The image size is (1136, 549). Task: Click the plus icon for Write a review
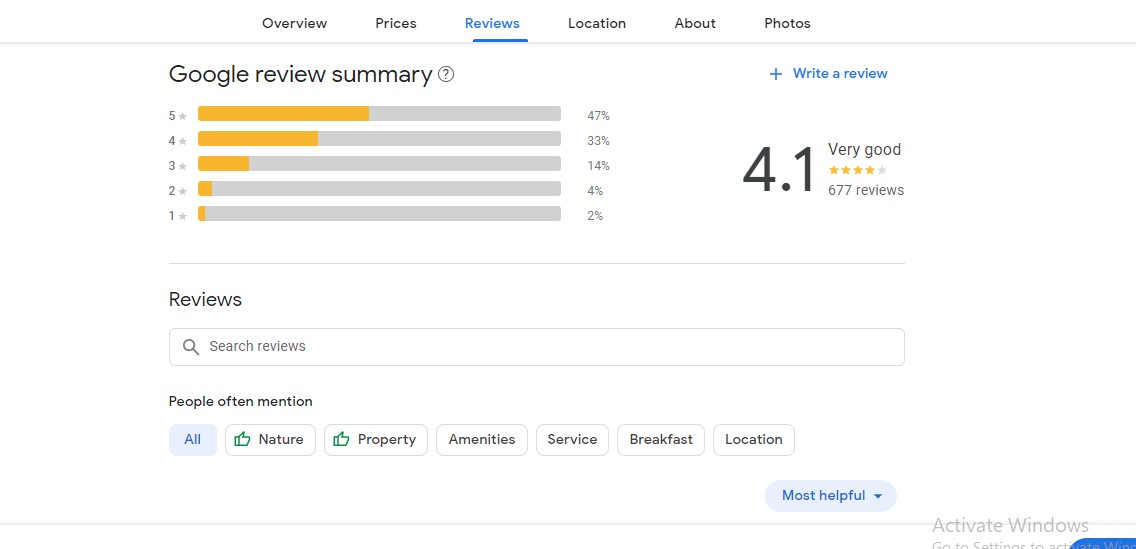point(775,74)
